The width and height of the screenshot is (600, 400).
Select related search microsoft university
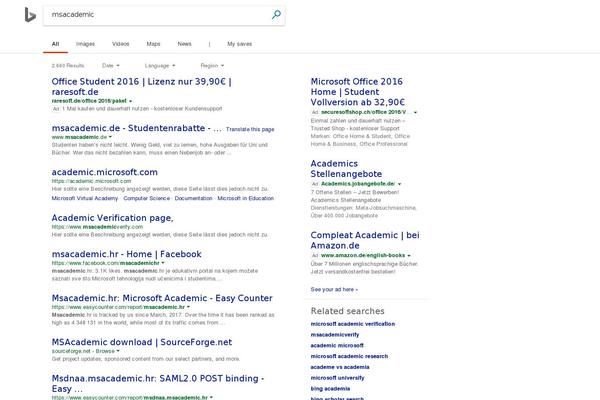[x=337, y=378]
